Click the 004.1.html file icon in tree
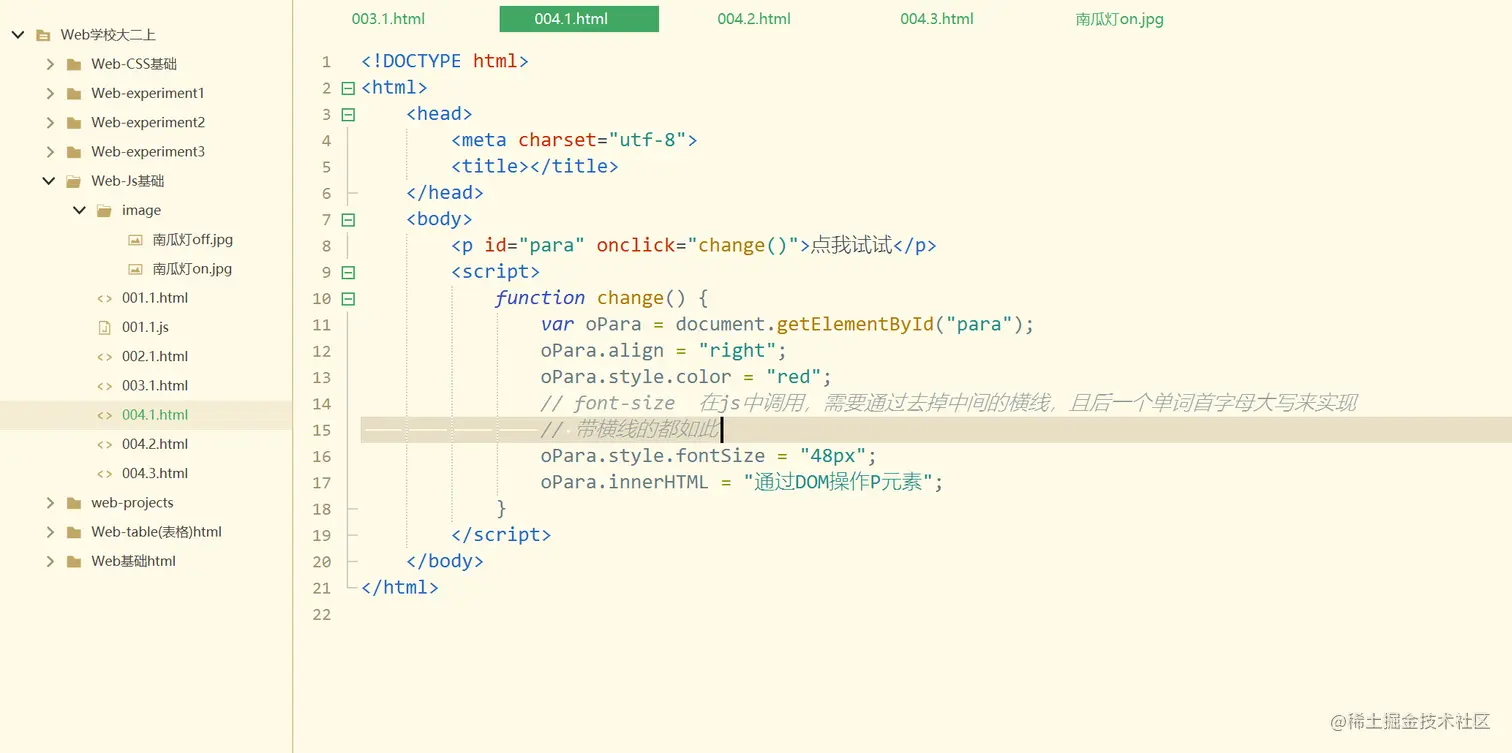Image resolution: width=1512 pixels, height=753 pixels. 104,415
